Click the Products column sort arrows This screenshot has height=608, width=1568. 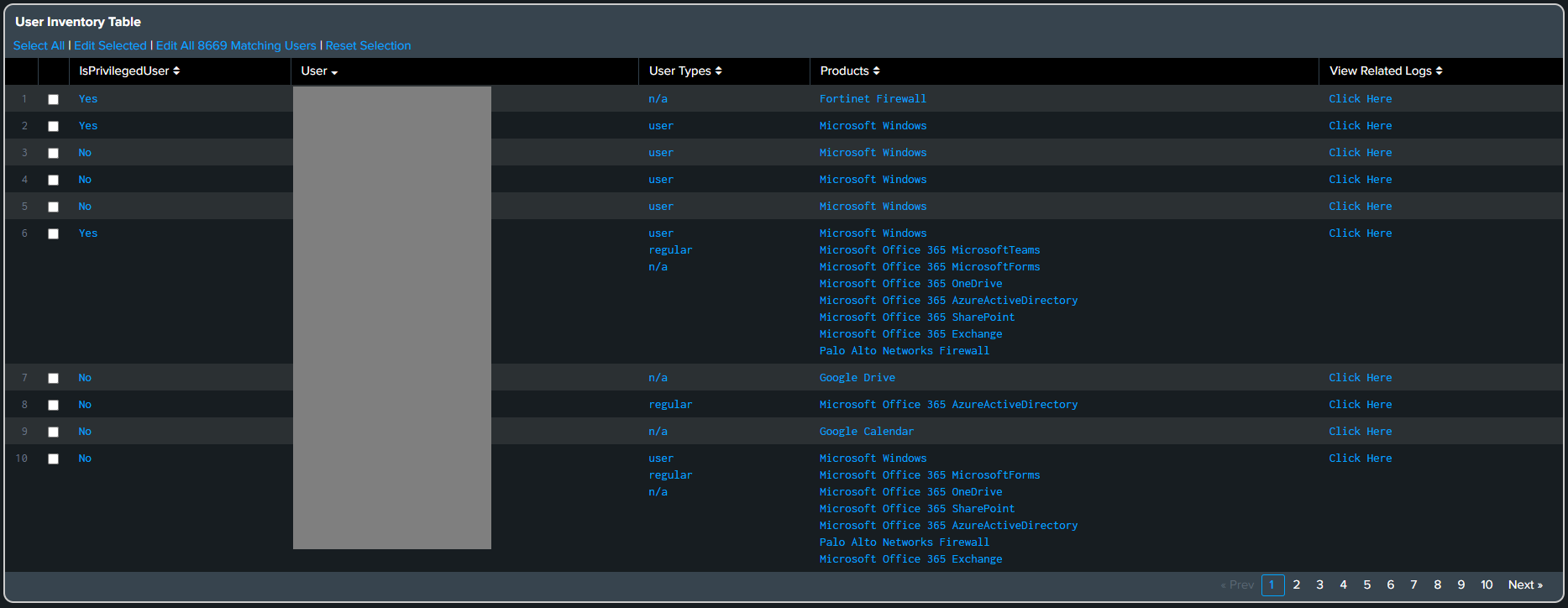pos(876,71)
